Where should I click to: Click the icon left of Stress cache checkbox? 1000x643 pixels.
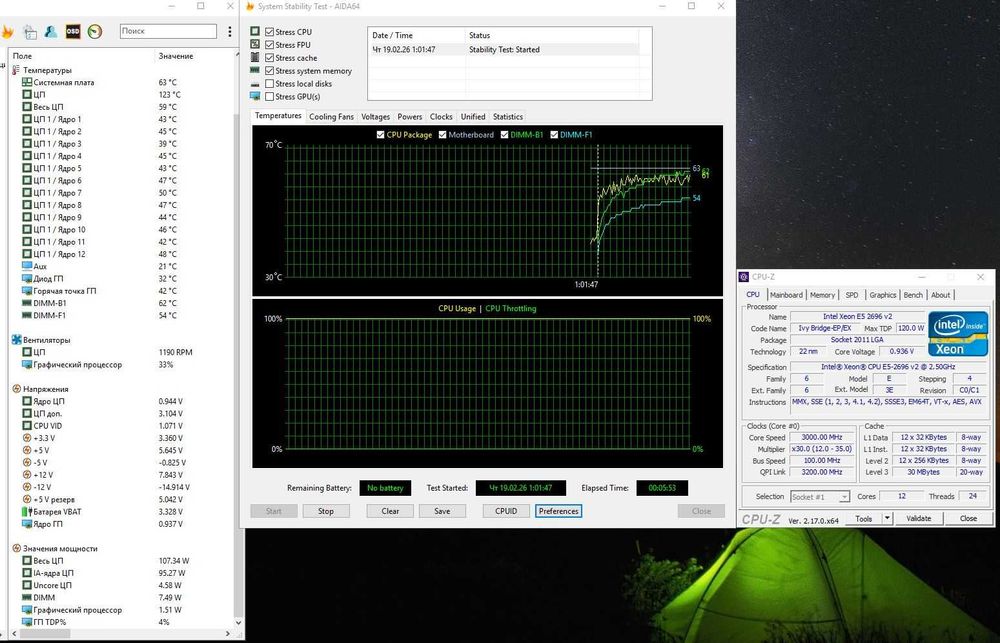255,57
